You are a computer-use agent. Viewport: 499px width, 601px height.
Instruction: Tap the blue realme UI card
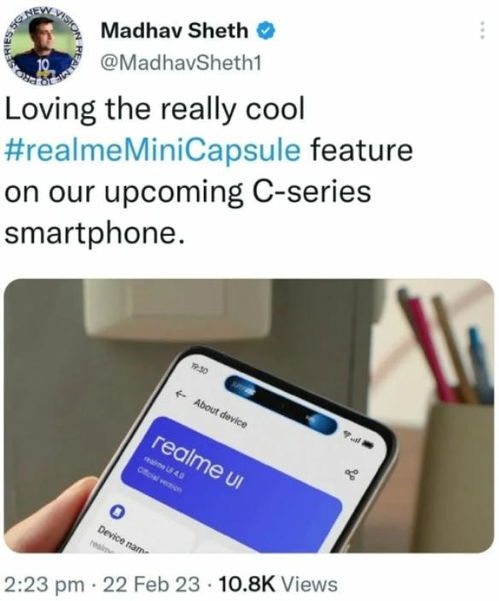(231, 479)
